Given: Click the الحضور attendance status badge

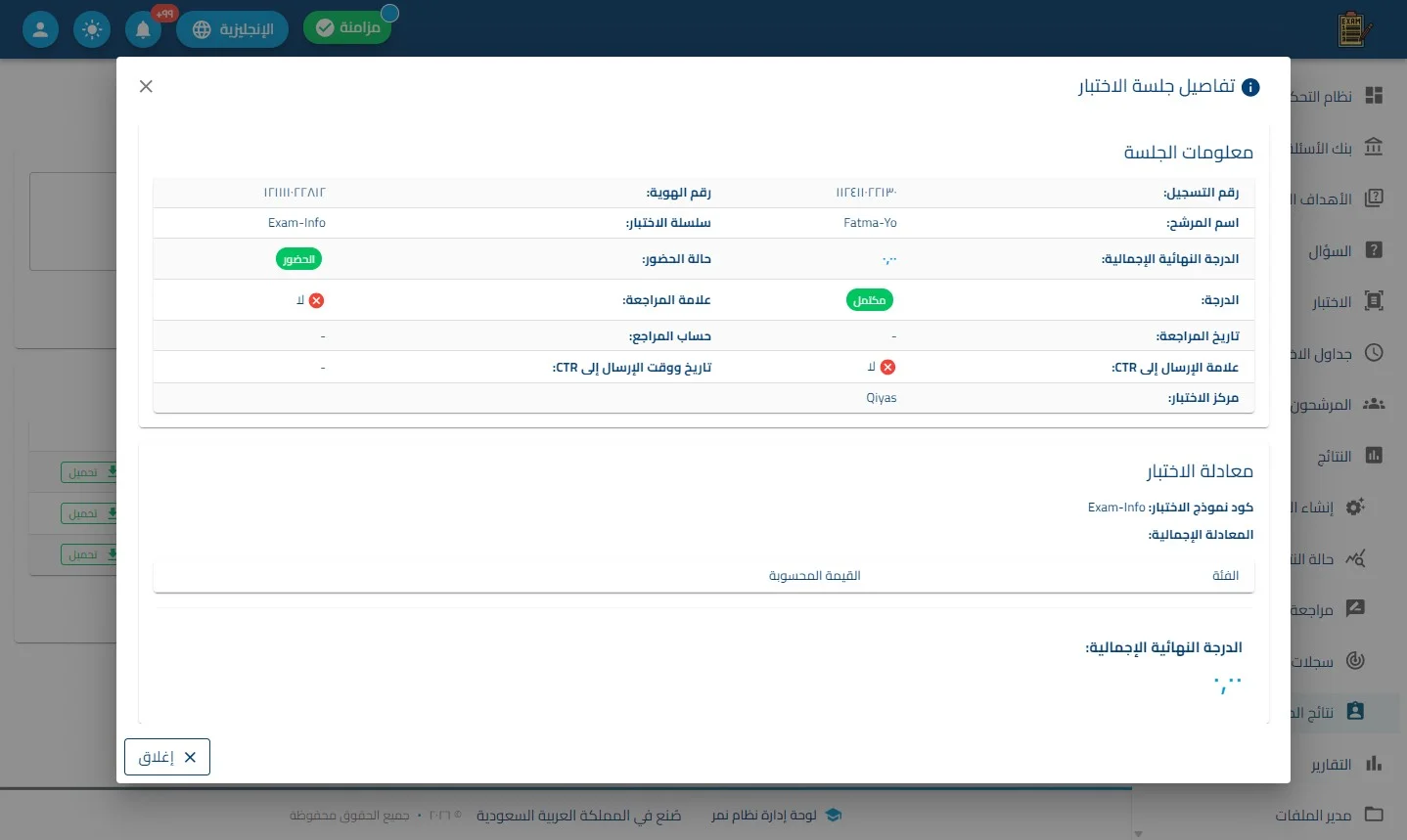Looking at the screenshot, I should (298, 259).
